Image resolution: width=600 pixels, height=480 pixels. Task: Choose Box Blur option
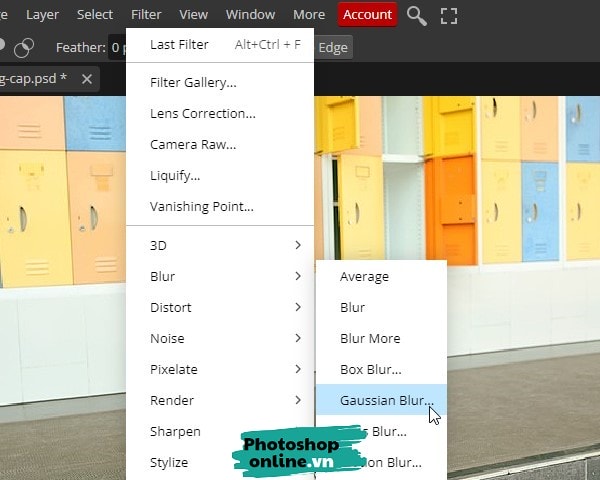click(370, 369)
